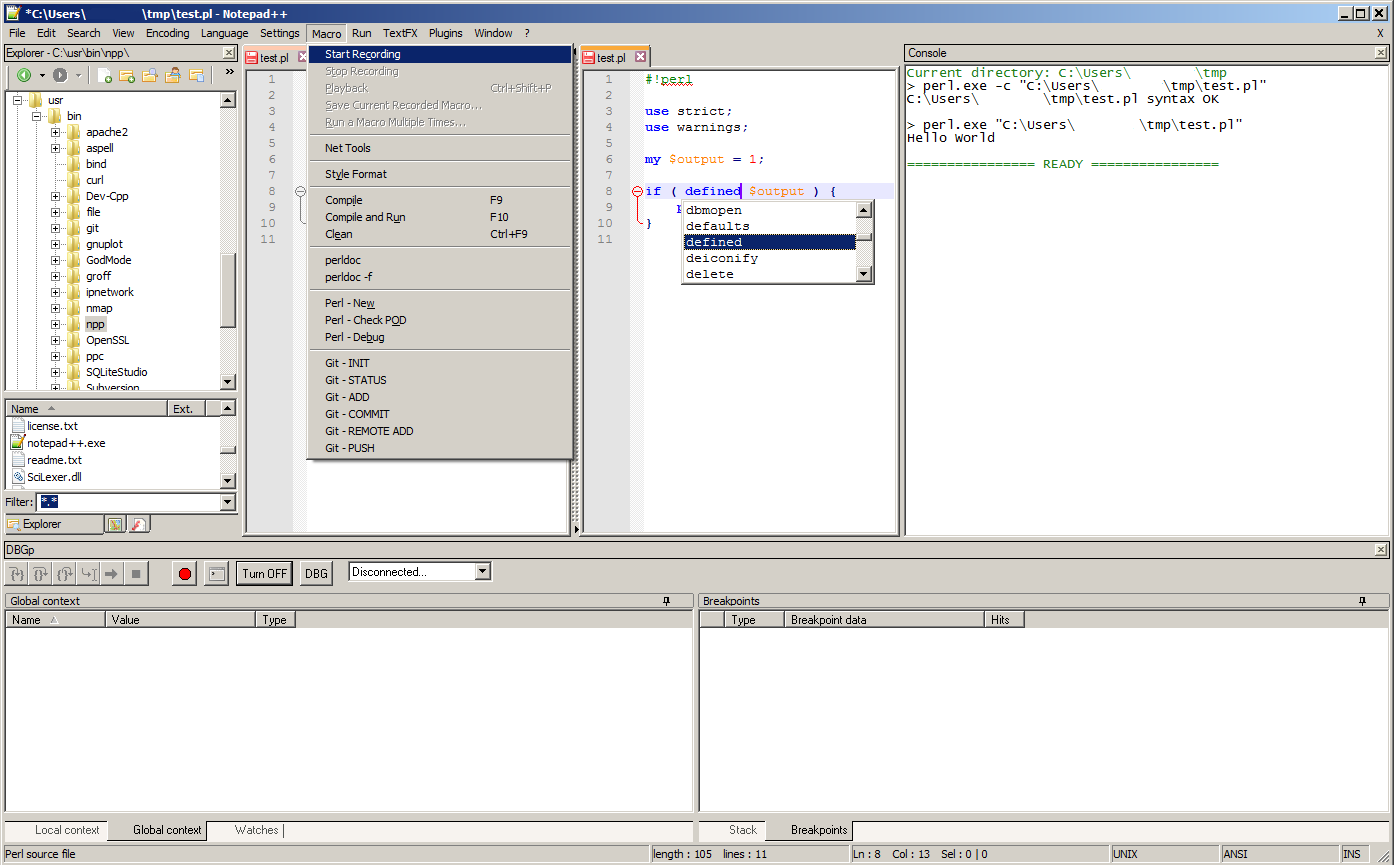Toggle INS overwrite mode in status bar
The width and height of the screenshot is (1394, 865).
[1351, 853]
